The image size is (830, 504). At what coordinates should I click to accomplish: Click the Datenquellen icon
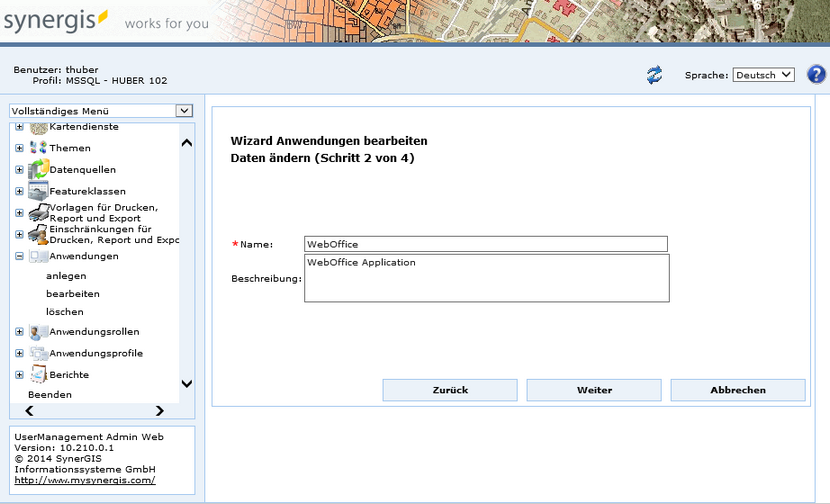38,169
